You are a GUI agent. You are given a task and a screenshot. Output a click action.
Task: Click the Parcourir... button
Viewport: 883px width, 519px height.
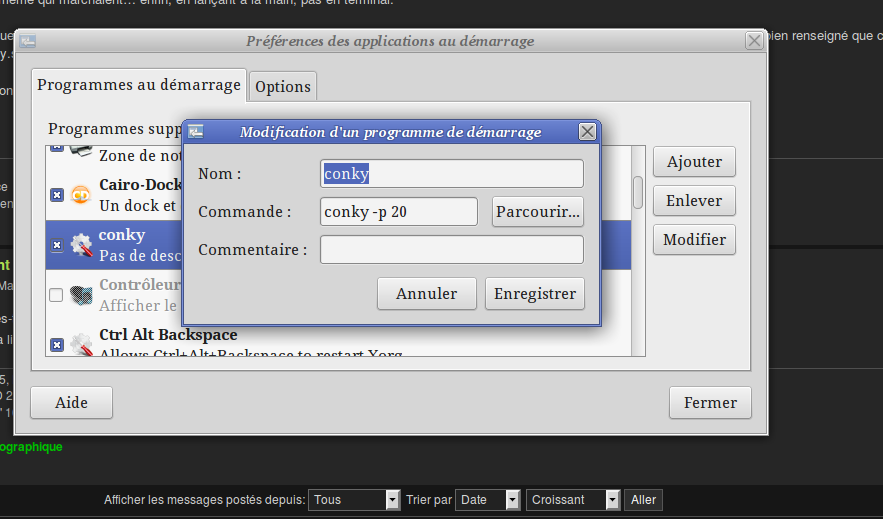pyautogui.click(x=538, y=212)
